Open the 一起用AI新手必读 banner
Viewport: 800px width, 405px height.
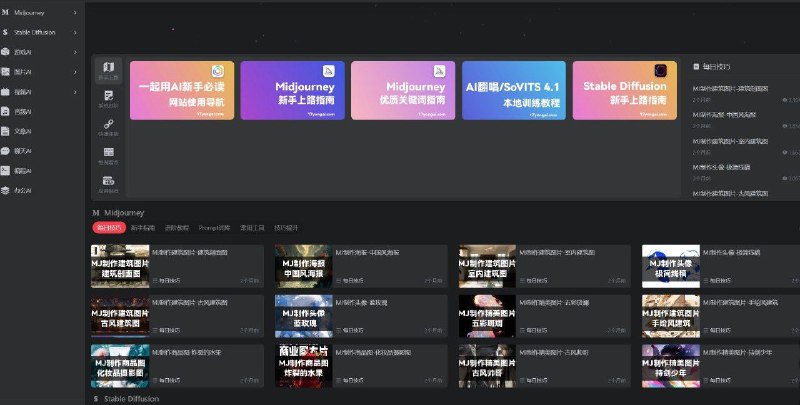click(182, 90)
